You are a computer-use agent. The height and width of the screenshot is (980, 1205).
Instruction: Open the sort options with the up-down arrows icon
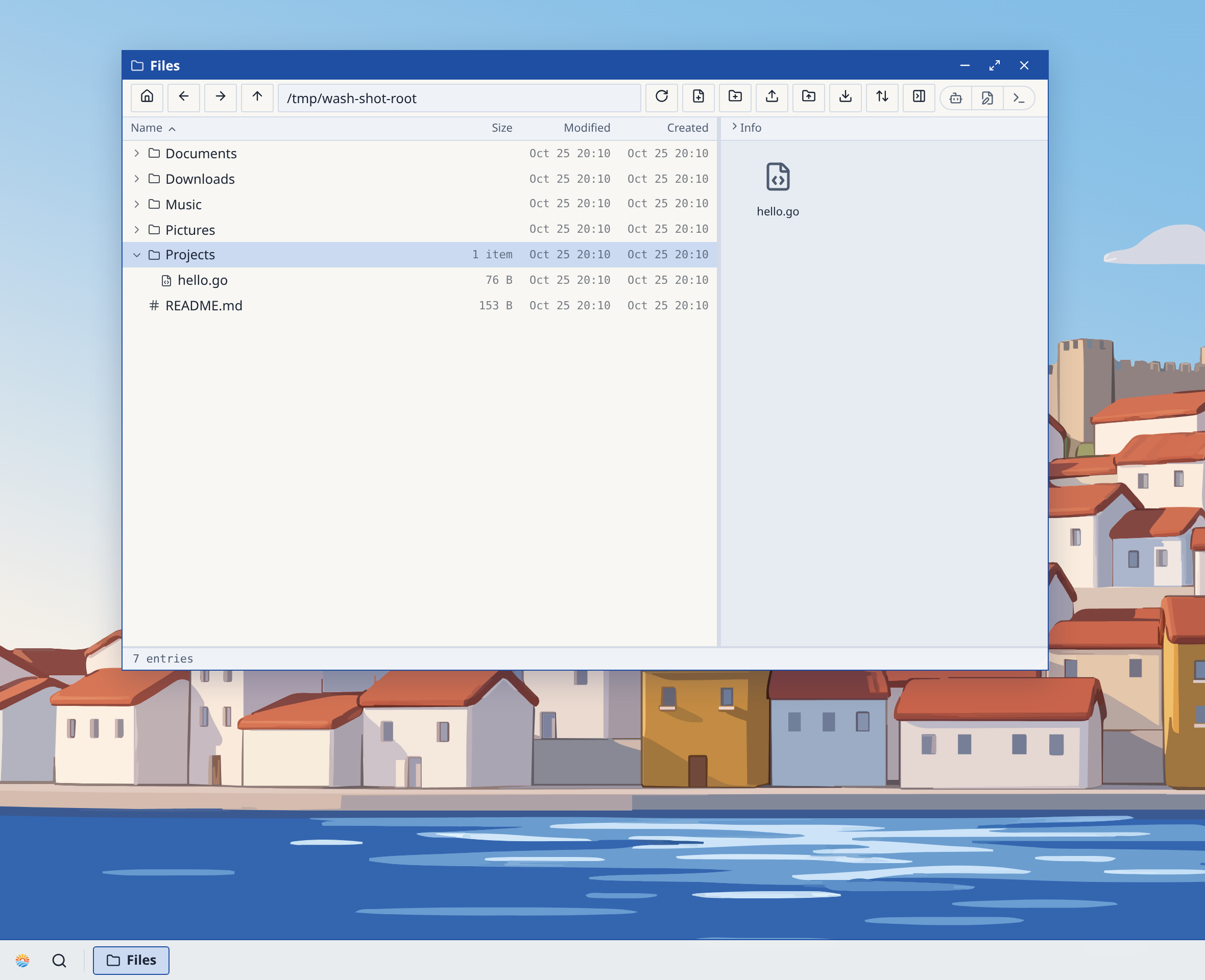[x=881, y=97]
